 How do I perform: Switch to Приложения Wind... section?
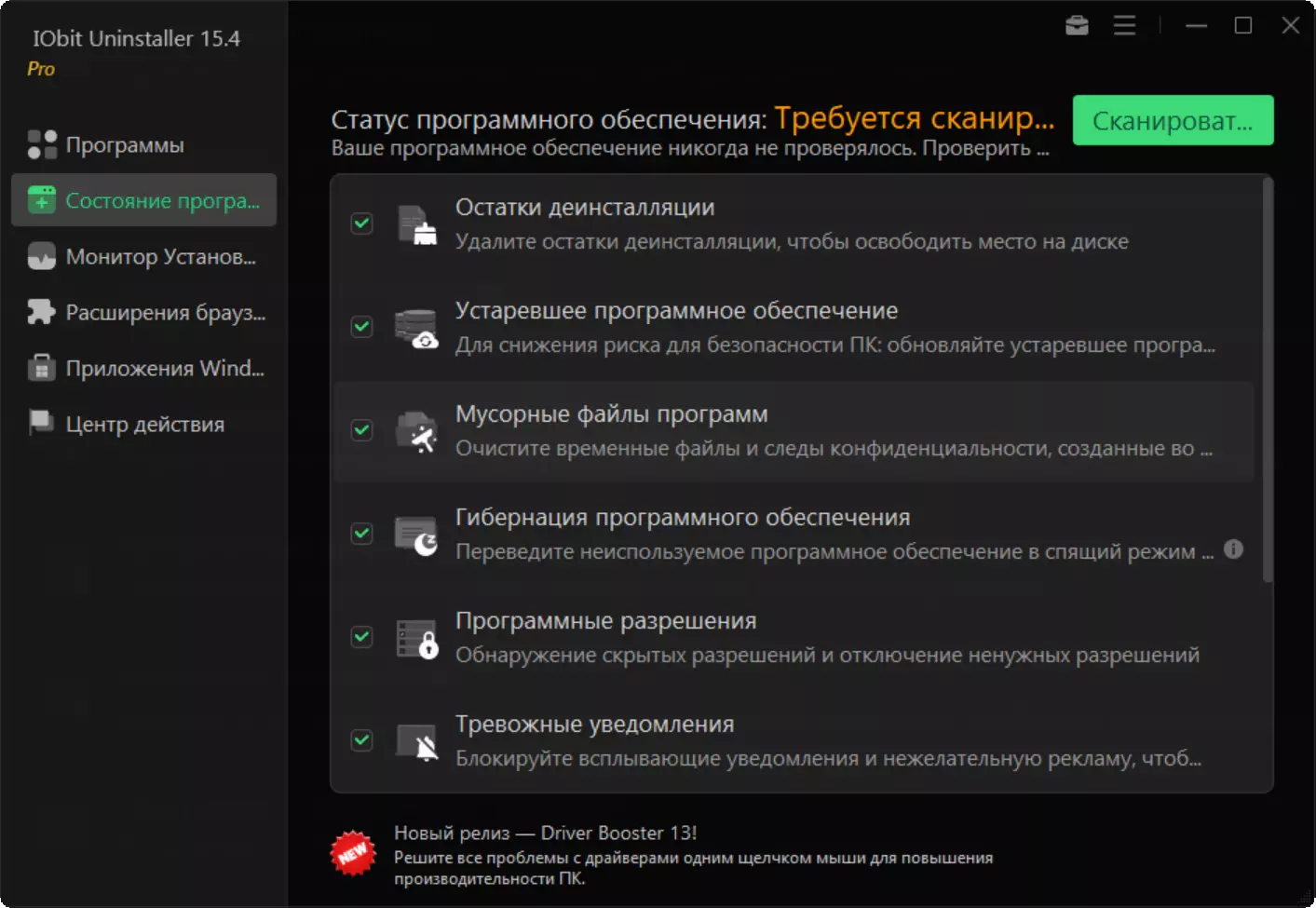(143, 368)
